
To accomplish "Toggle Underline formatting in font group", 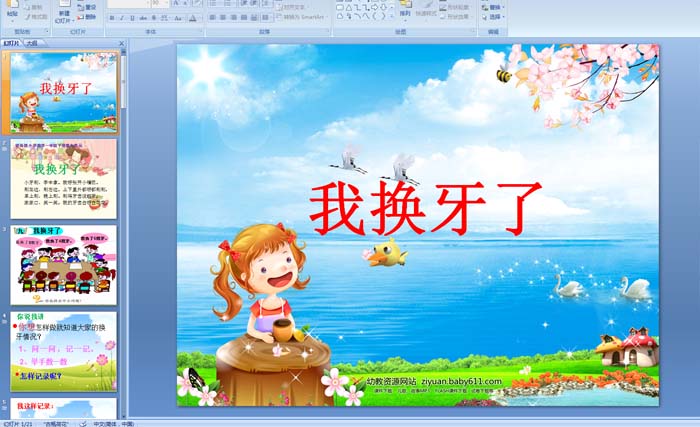I will 132,18.
